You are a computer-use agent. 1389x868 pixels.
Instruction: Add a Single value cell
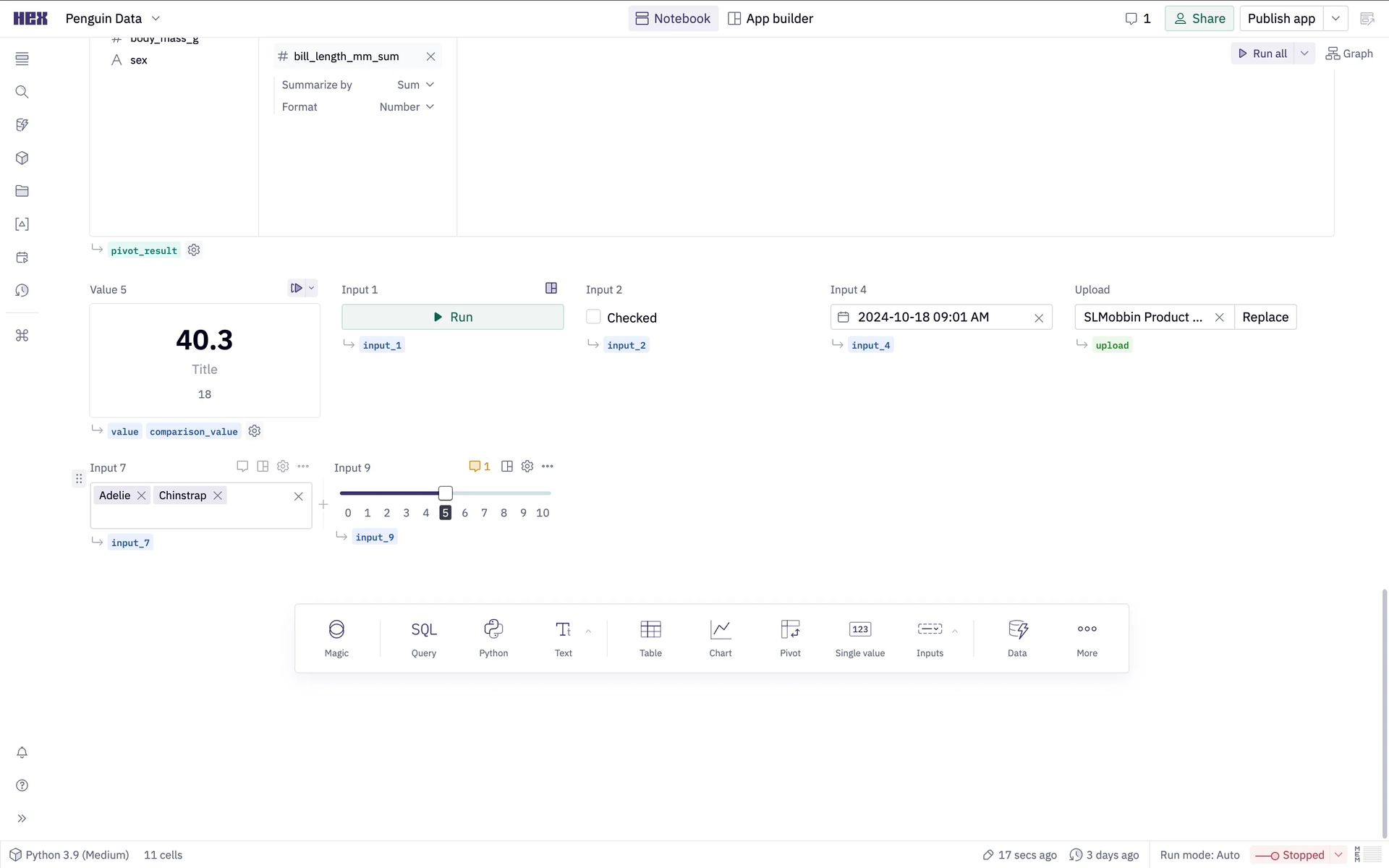pyautogui.click(x=860, y=639)
